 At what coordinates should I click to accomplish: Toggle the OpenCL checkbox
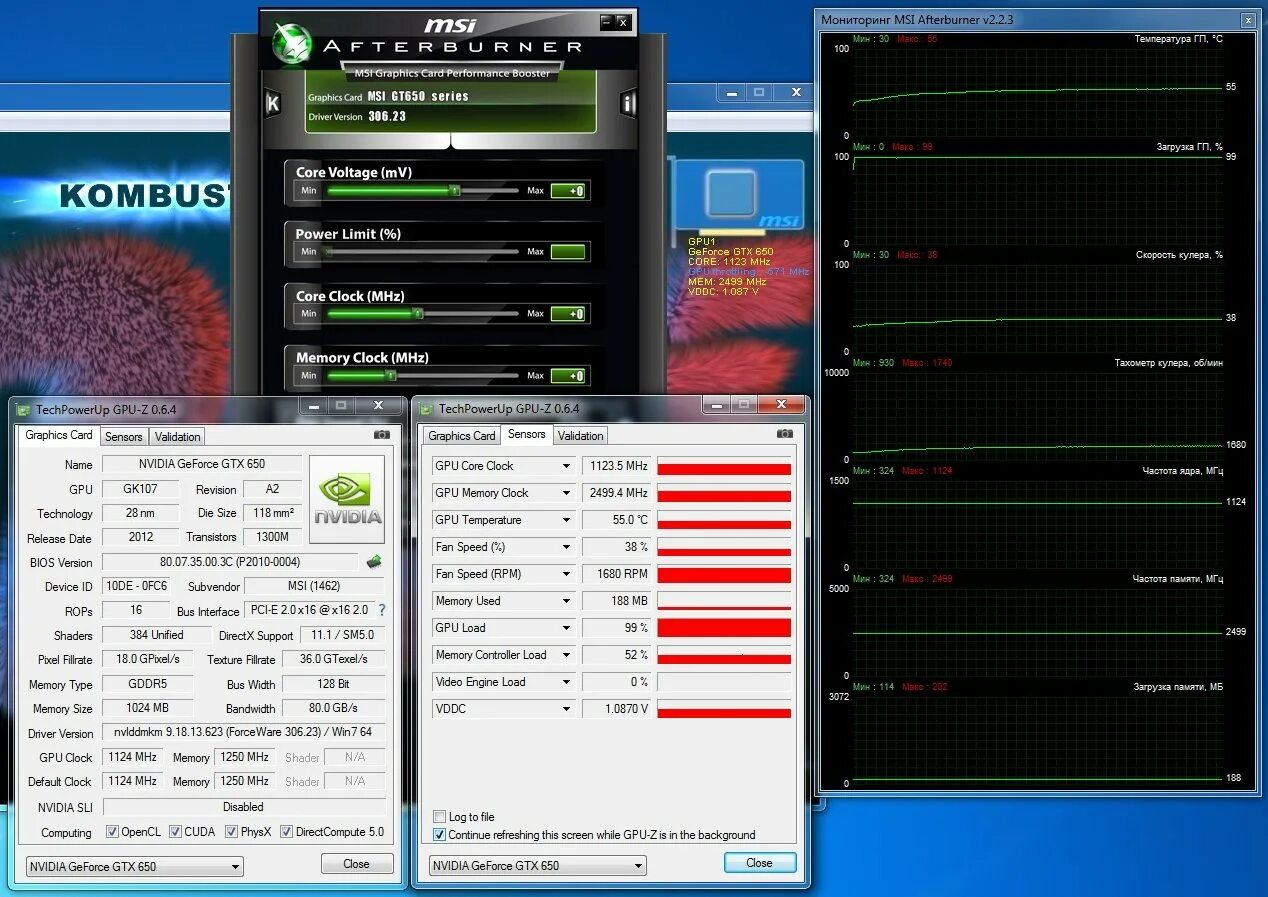coord(110,831)
